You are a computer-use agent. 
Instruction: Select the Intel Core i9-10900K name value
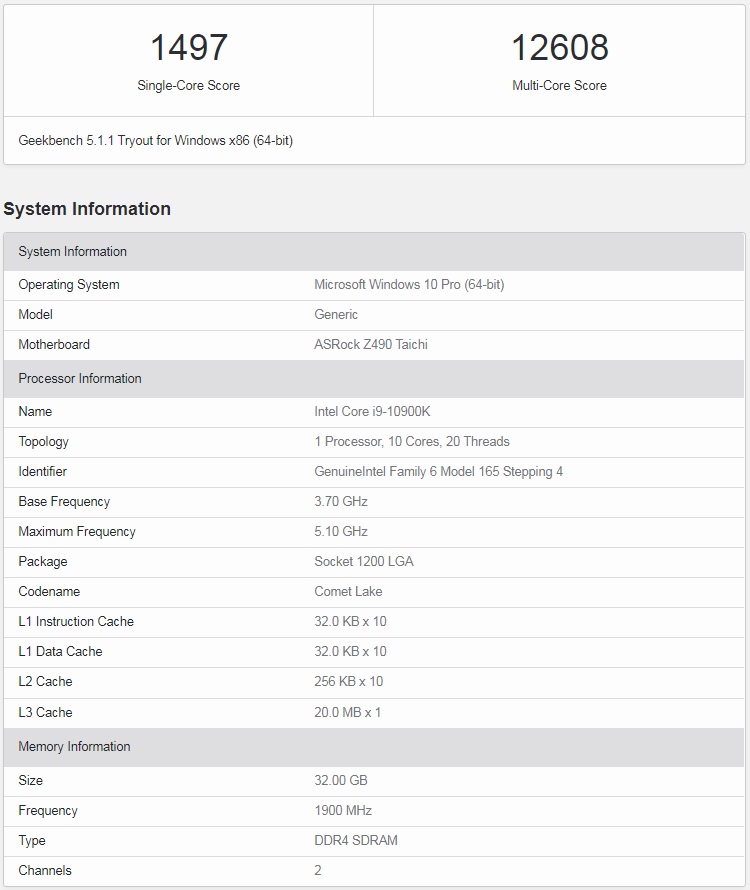point(372,412)
